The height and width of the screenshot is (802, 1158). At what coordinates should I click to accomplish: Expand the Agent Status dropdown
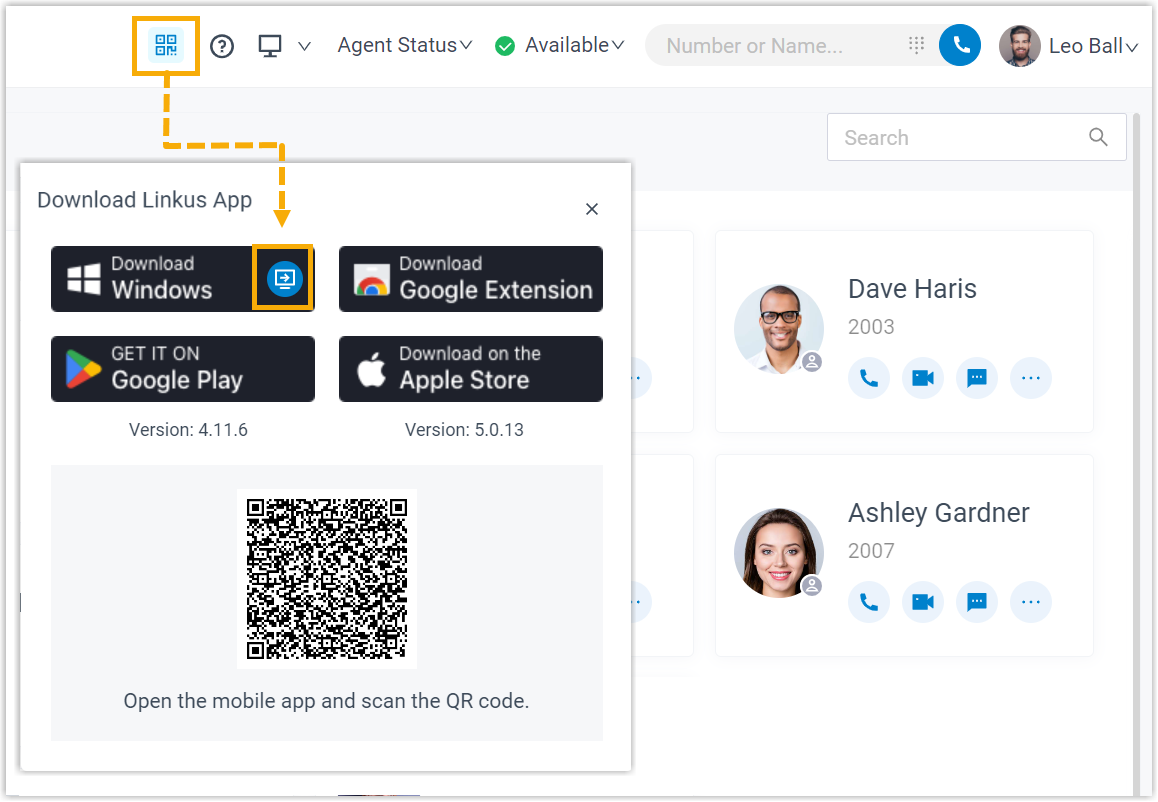coord(404,46)
